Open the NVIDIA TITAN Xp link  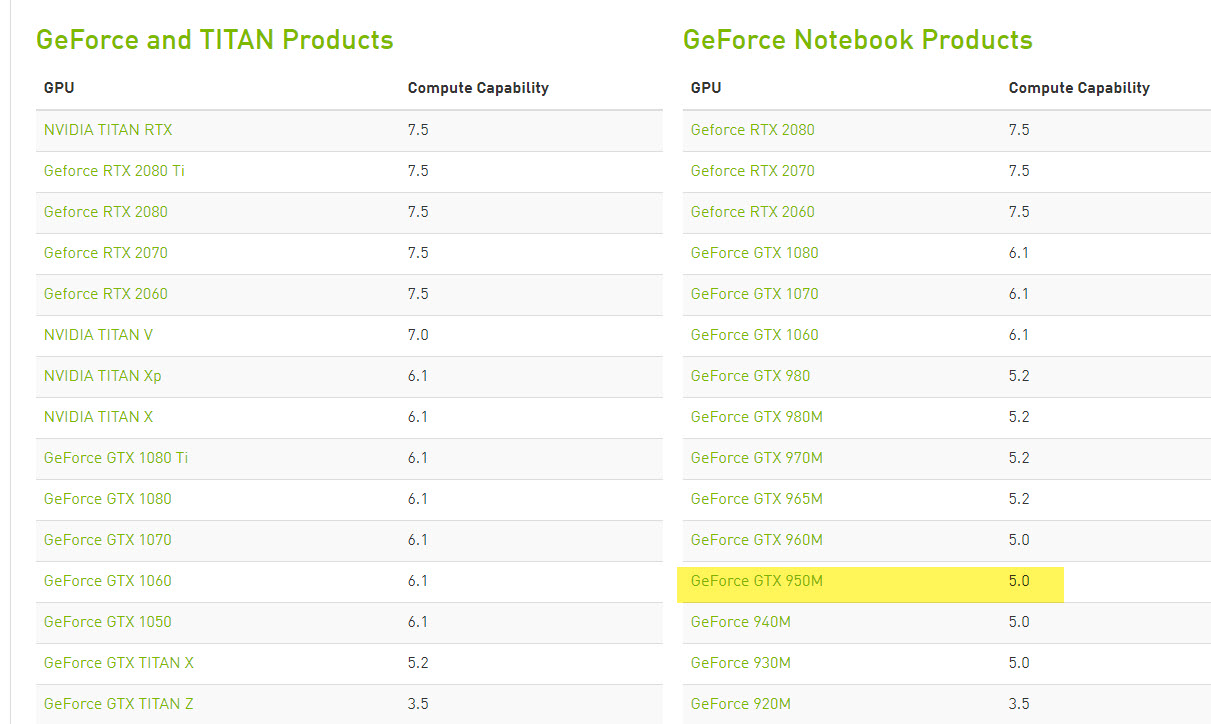102,376
